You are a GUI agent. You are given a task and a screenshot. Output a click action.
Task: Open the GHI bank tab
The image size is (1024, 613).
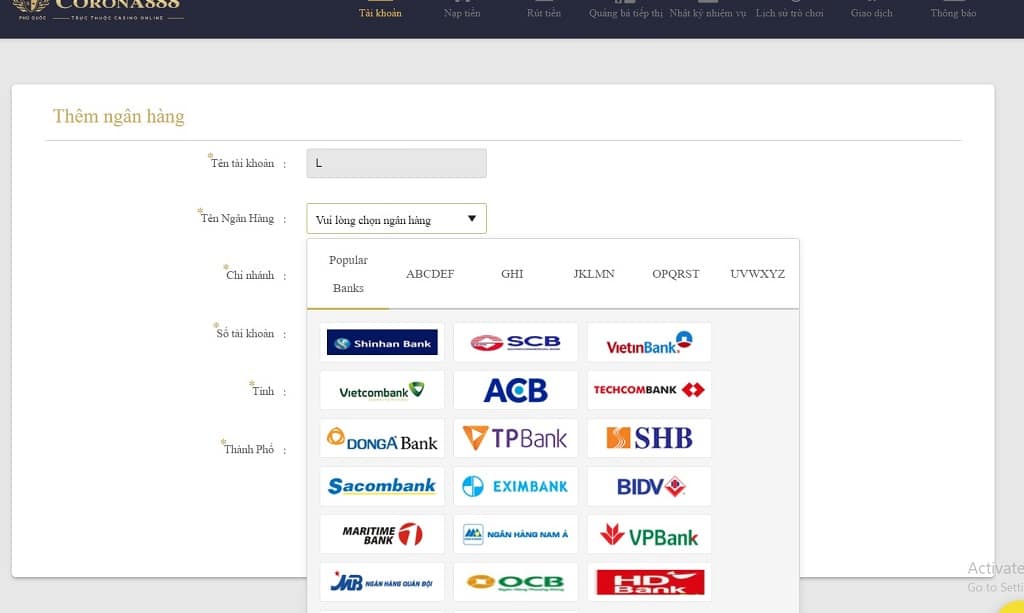pos(512,274)
